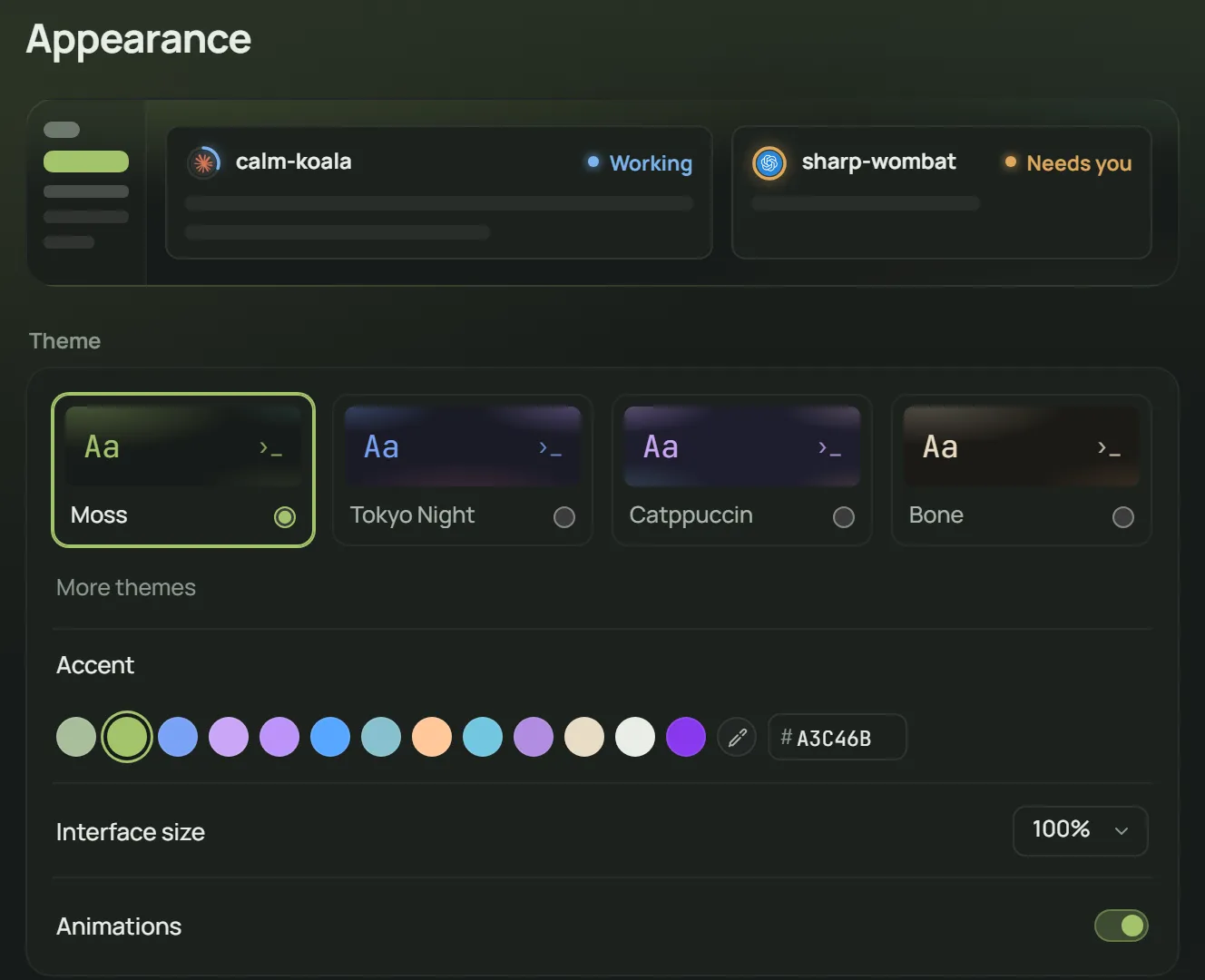Image resolution: width=1205 pixels, height=980 pixels.
Task: Click the terminal prompt icon in Bone preview
Action: point(1109,447)
